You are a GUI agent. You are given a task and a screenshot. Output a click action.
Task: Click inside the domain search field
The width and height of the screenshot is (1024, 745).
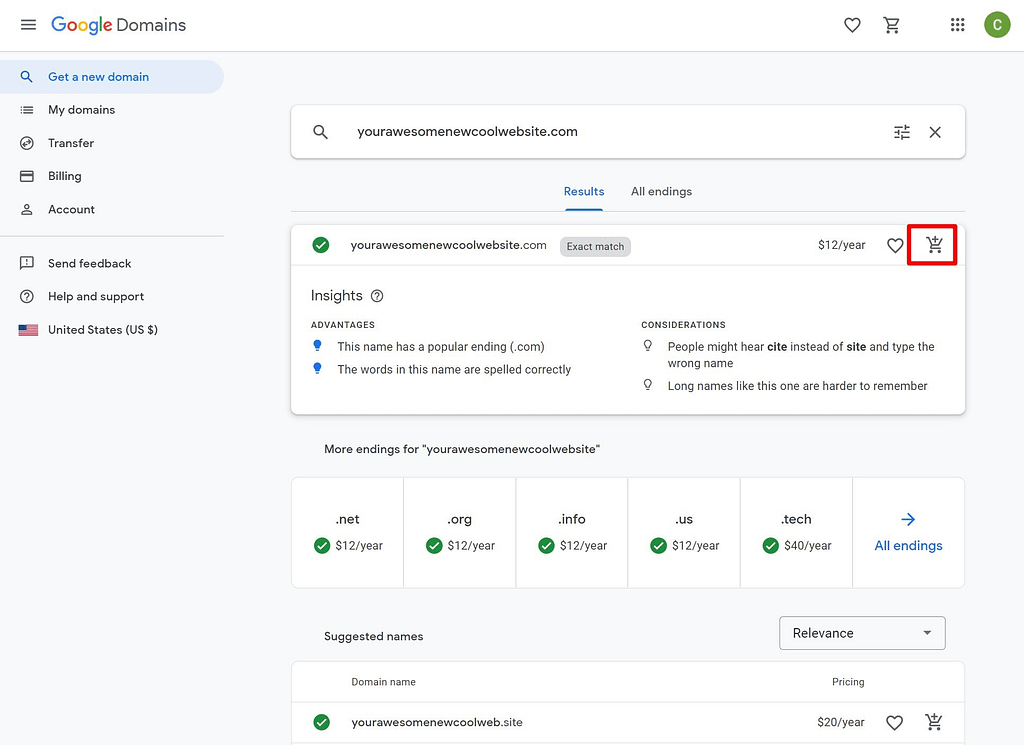(600, 131)
